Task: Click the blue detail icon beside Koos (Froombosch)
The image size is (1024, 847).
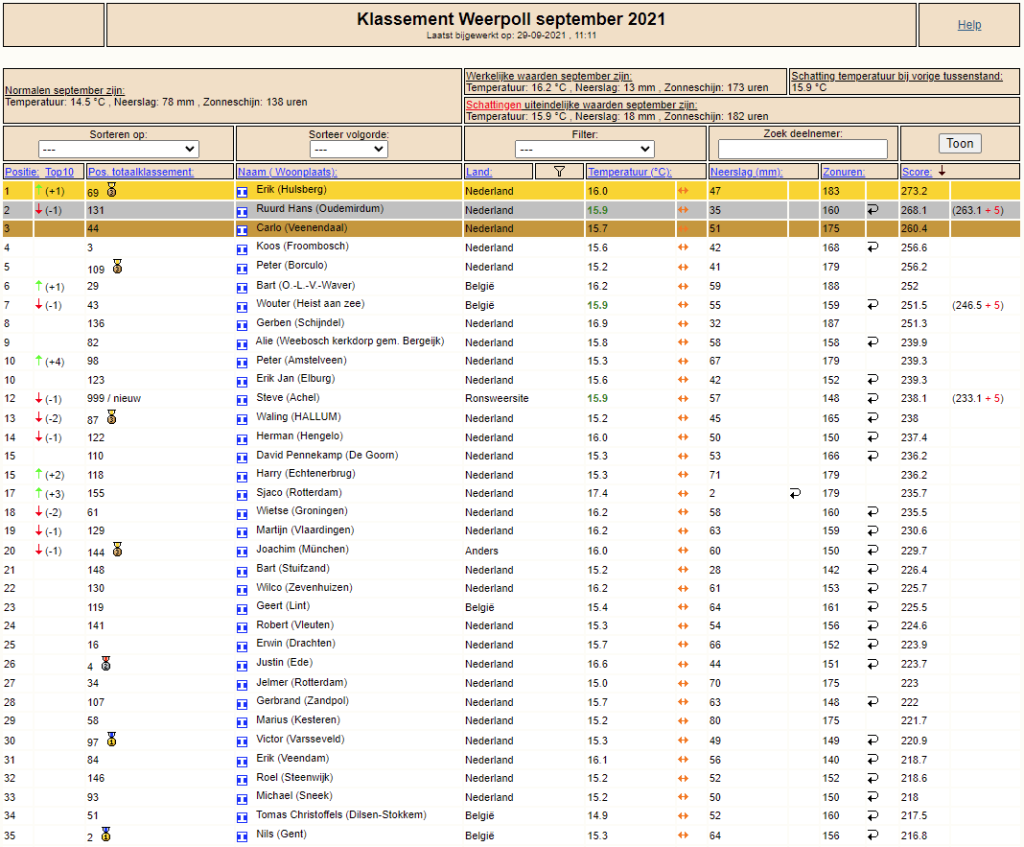Action: coord(242,249)
